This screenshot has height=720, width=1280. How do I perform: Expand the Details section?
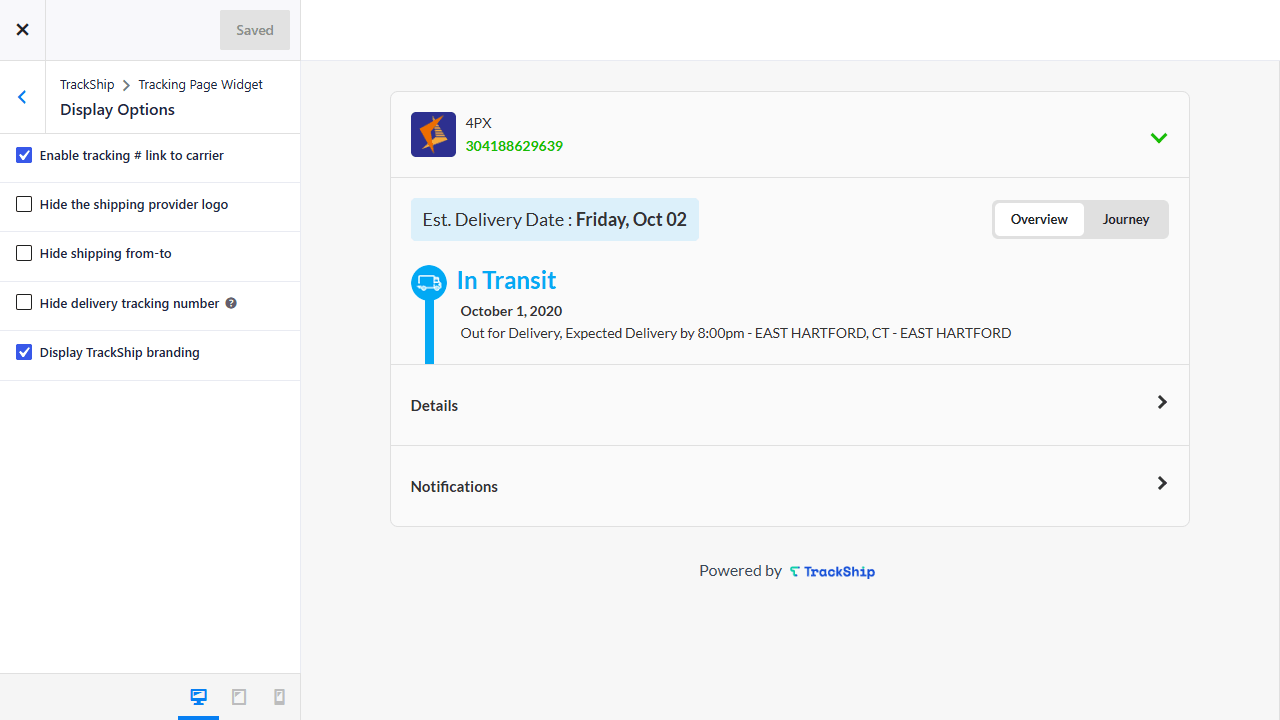[790, 405]
